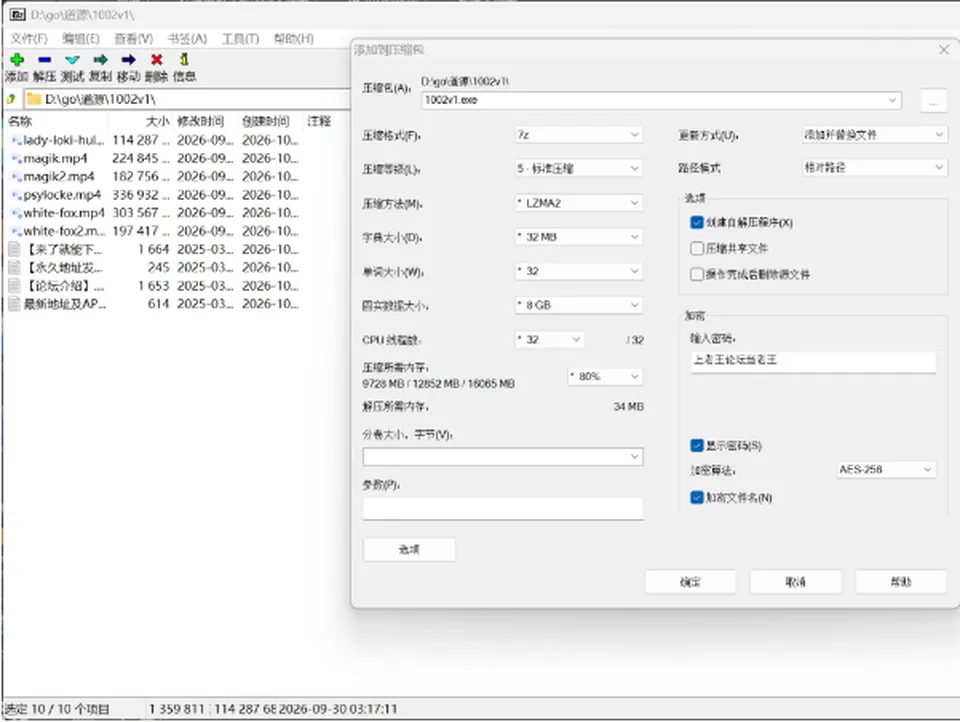
Task: Click the 选项 (Options) button
Action: pos(409,549)
